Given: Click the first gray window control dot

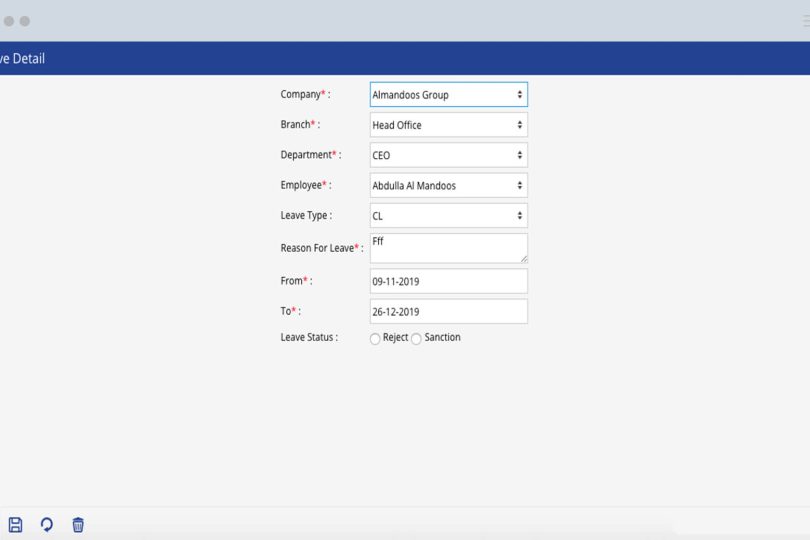Looking at the screenshot, I should 9,21.
